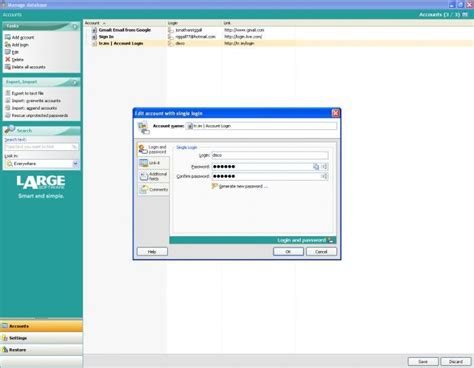Viewport: 474px width, 368px height.
Task: Click the Import: append accounts icon
Action: 8,108
